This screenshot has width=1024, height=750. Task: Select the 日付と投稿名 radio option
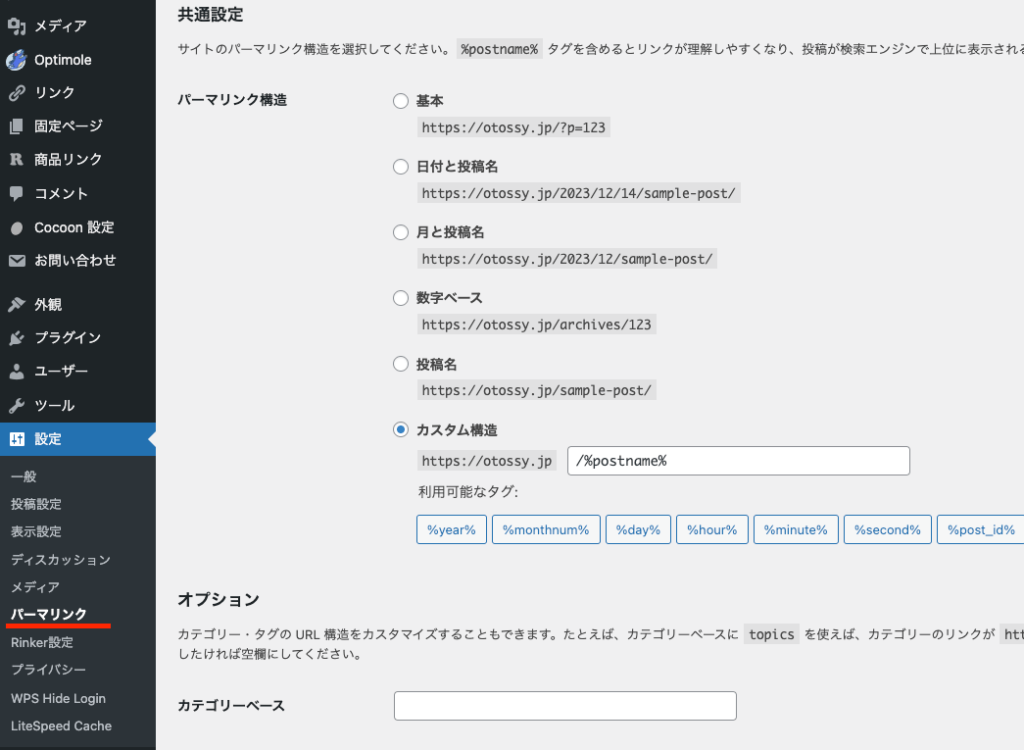coord(401,167)
